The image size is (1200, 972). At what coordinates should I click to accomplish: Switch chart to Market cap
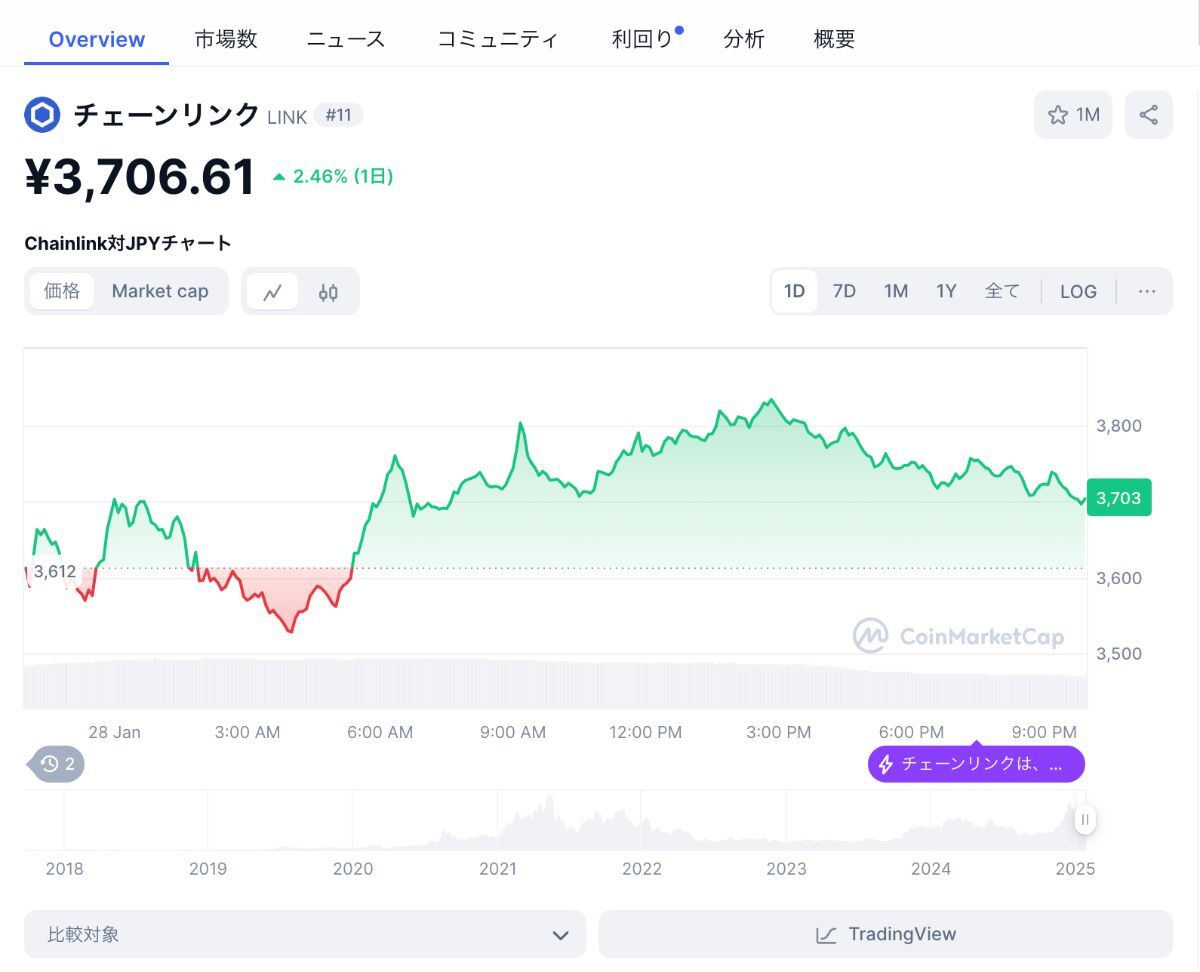(160, 291)
